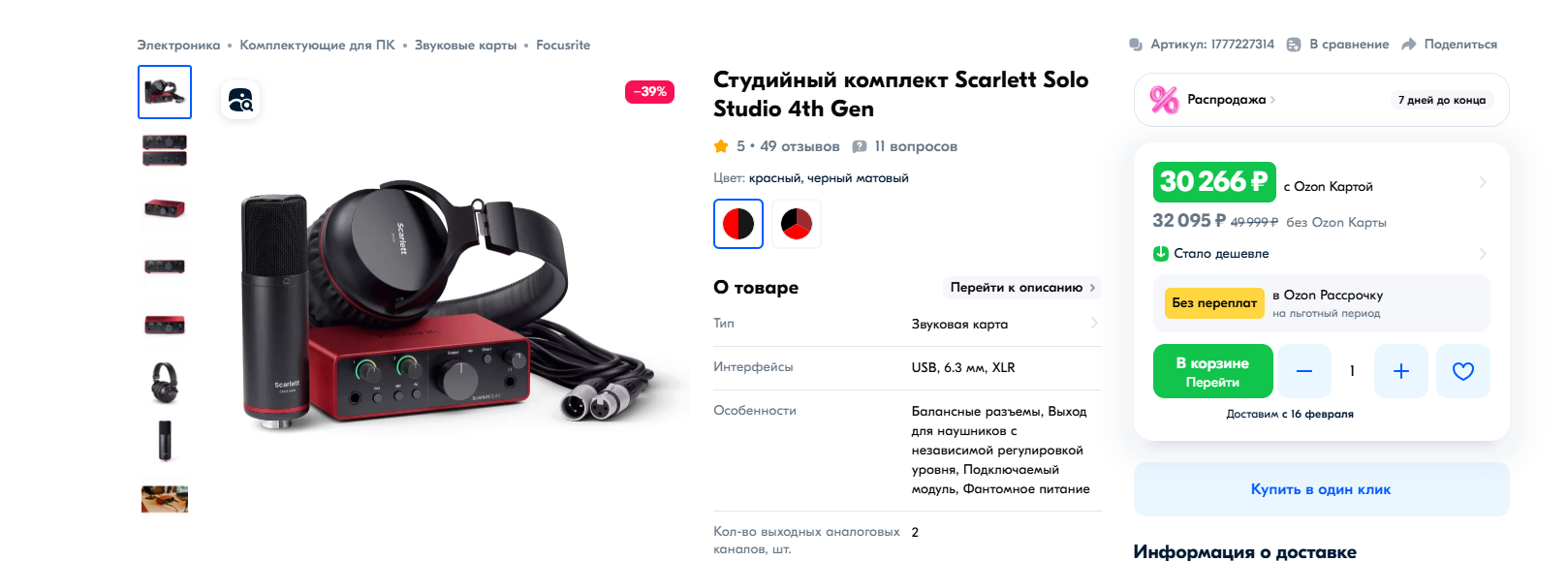Expand the Тип Звуковая карта row chevron

(1094, 324)
